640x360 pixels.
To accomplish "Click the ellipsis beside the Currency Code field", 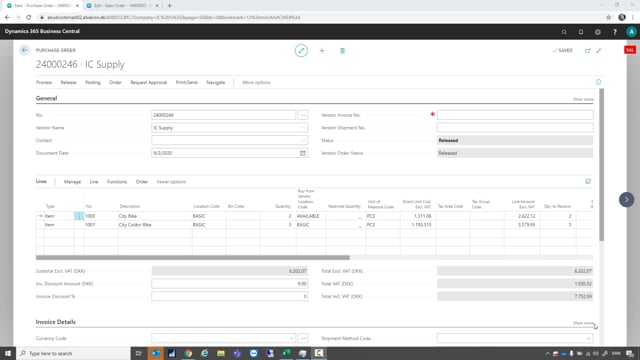I will [x=302, y=338].
